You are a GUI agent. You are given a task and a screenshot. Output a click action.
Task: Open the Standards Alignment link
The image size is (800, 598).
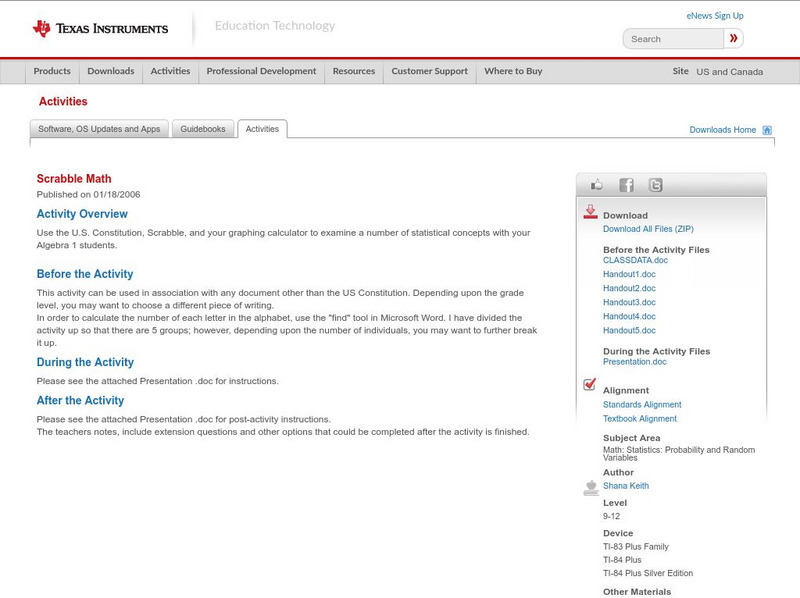642,405
